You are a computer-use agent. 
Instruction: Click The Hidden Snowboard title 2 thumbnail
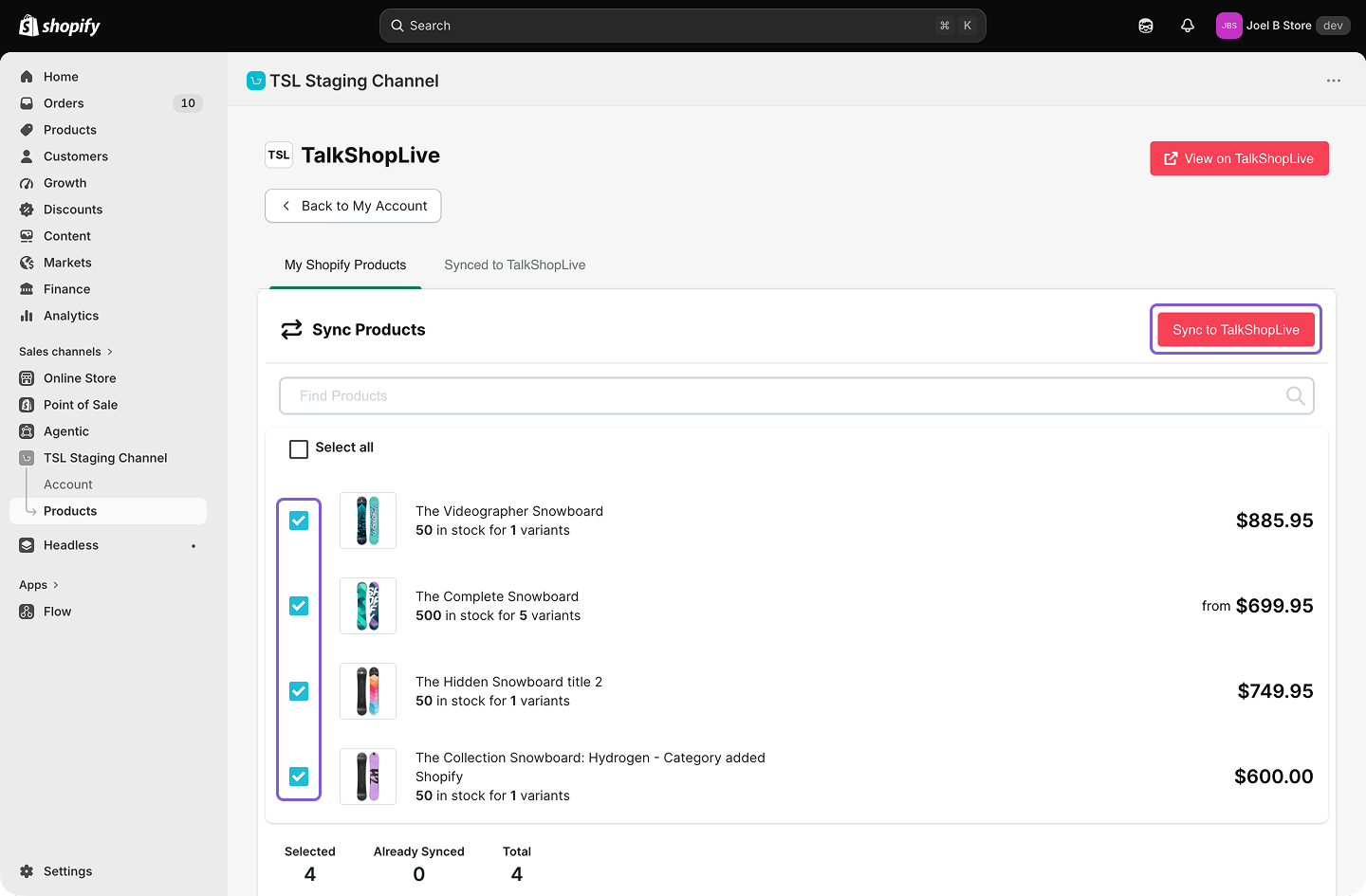[368, 691]
